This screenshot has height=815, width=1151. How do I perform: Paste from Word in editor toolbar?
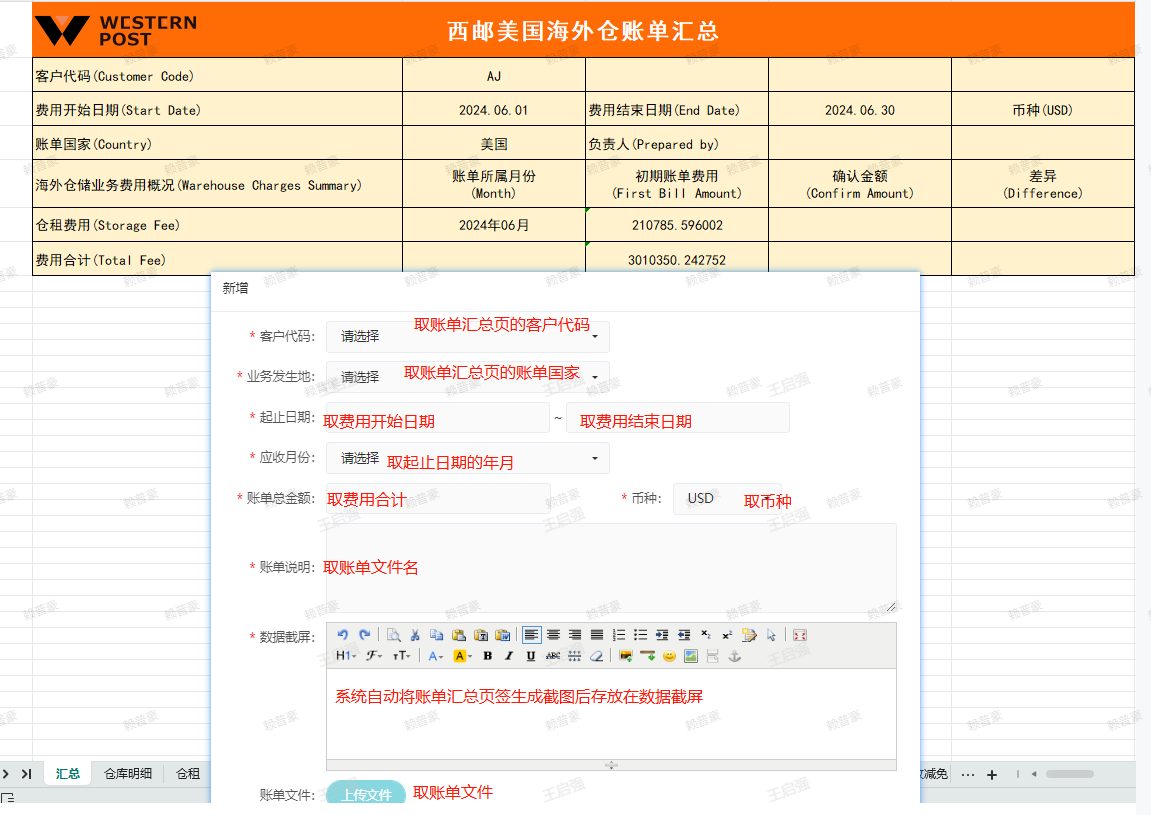[x=503, y=635]
